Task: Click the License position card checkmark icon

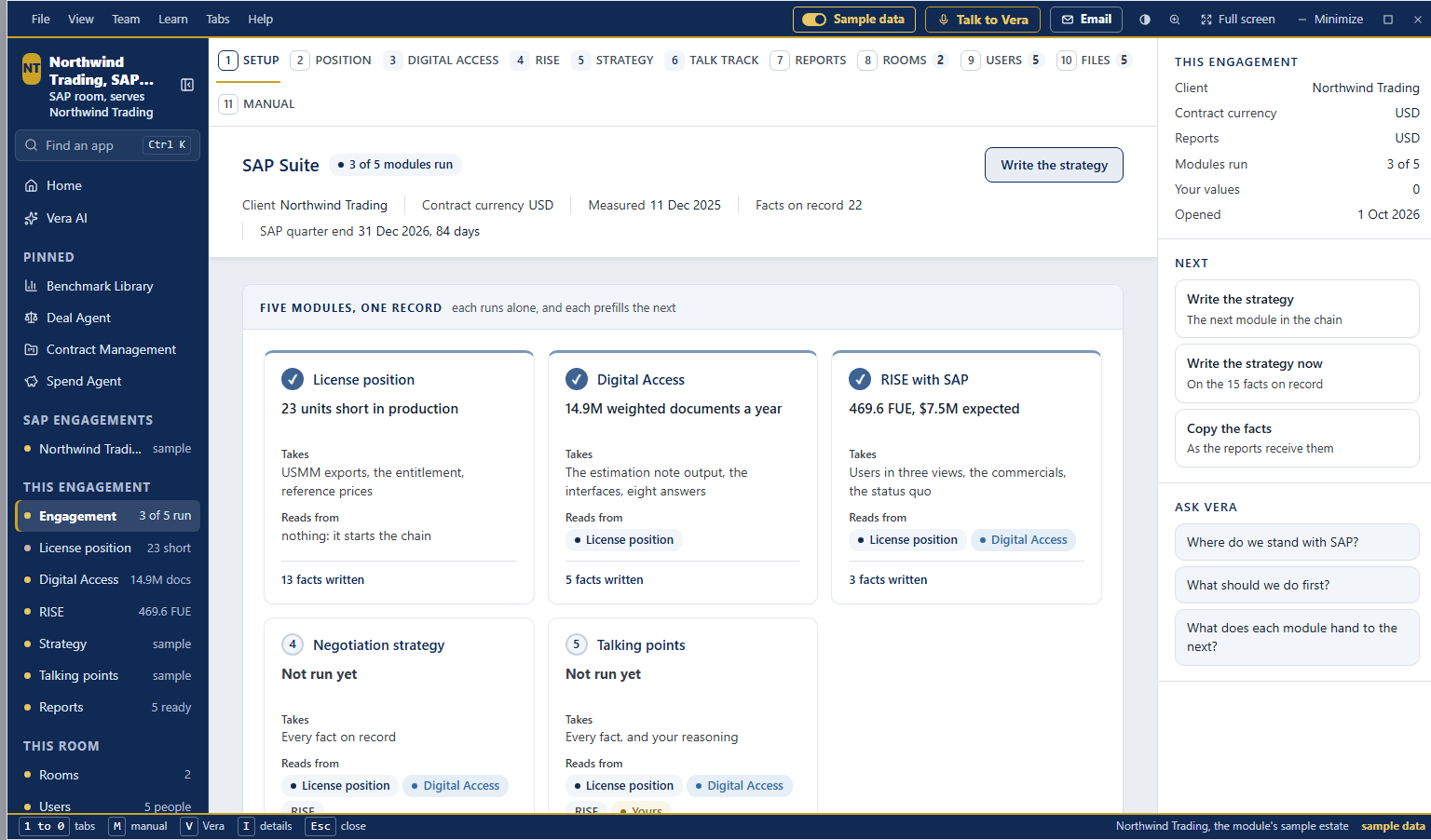Action: (293, 379)
